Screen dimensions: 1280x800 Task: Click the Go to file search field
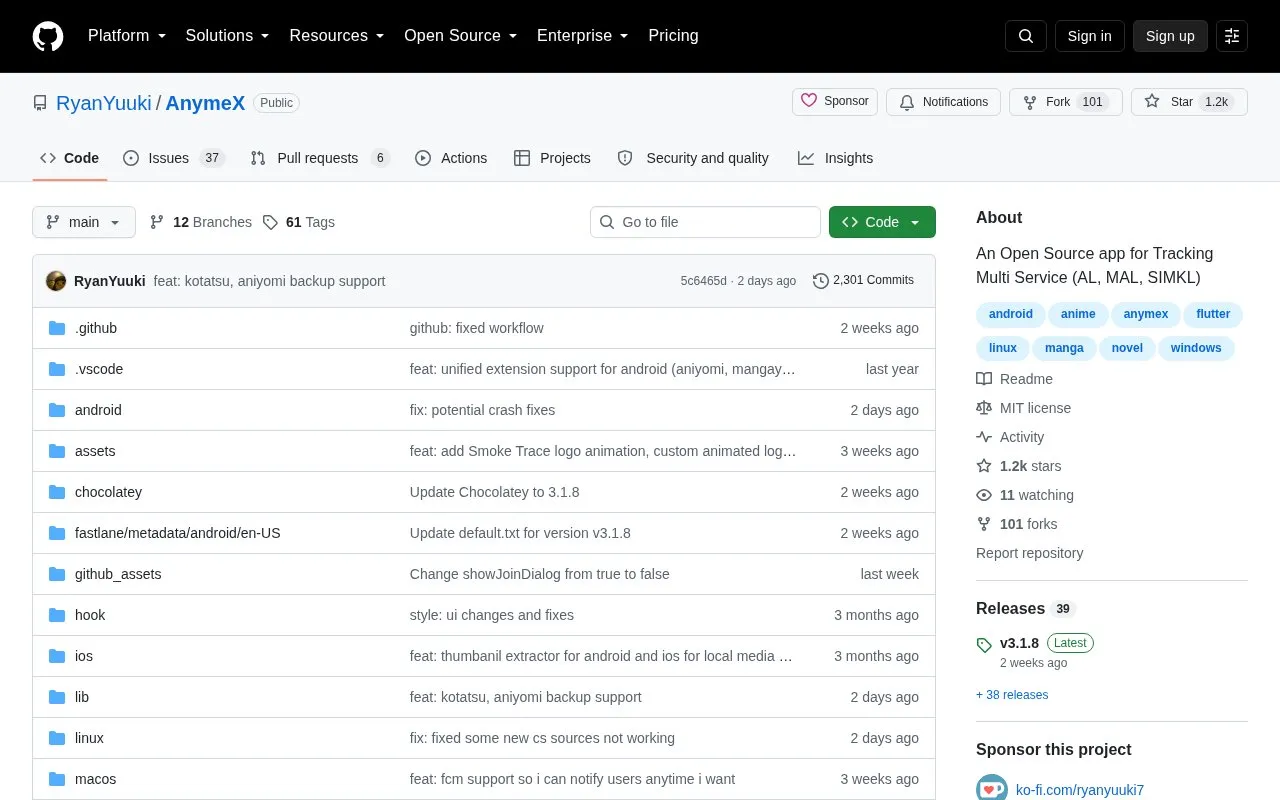[x=705, y=222]
